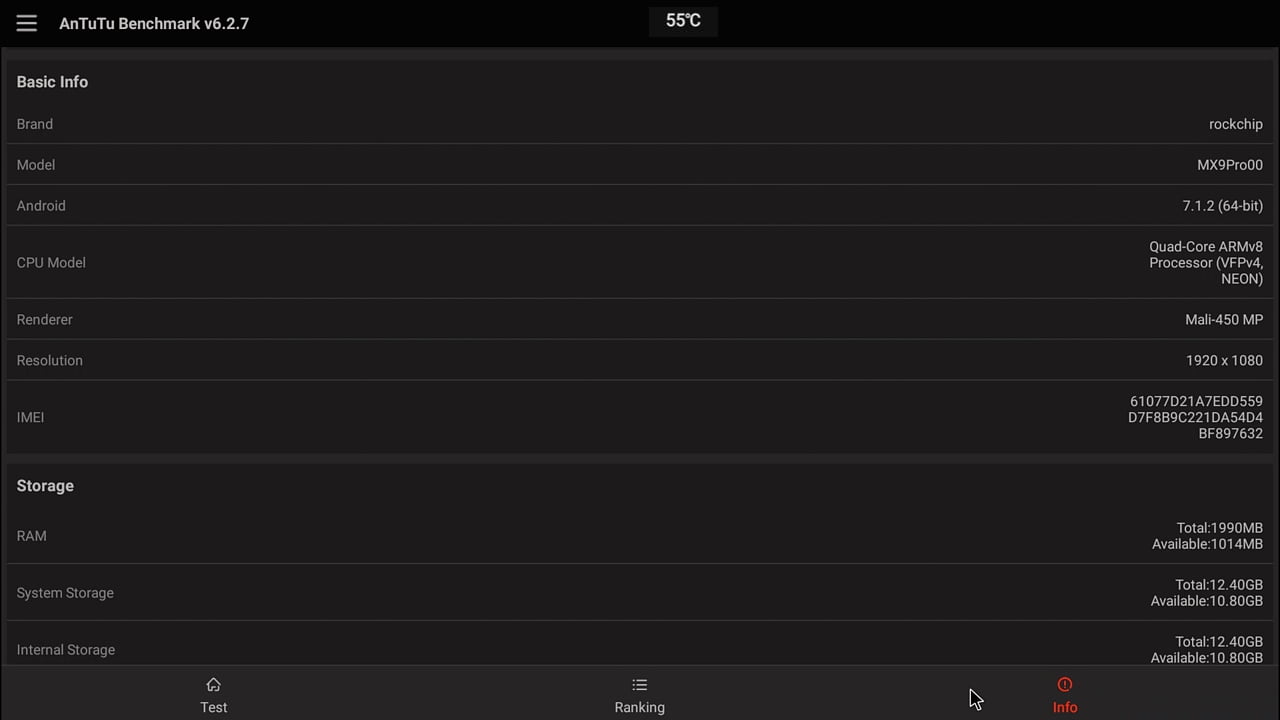Select the RAM total and available row
1280x720 pixels.
pos(640,536)
